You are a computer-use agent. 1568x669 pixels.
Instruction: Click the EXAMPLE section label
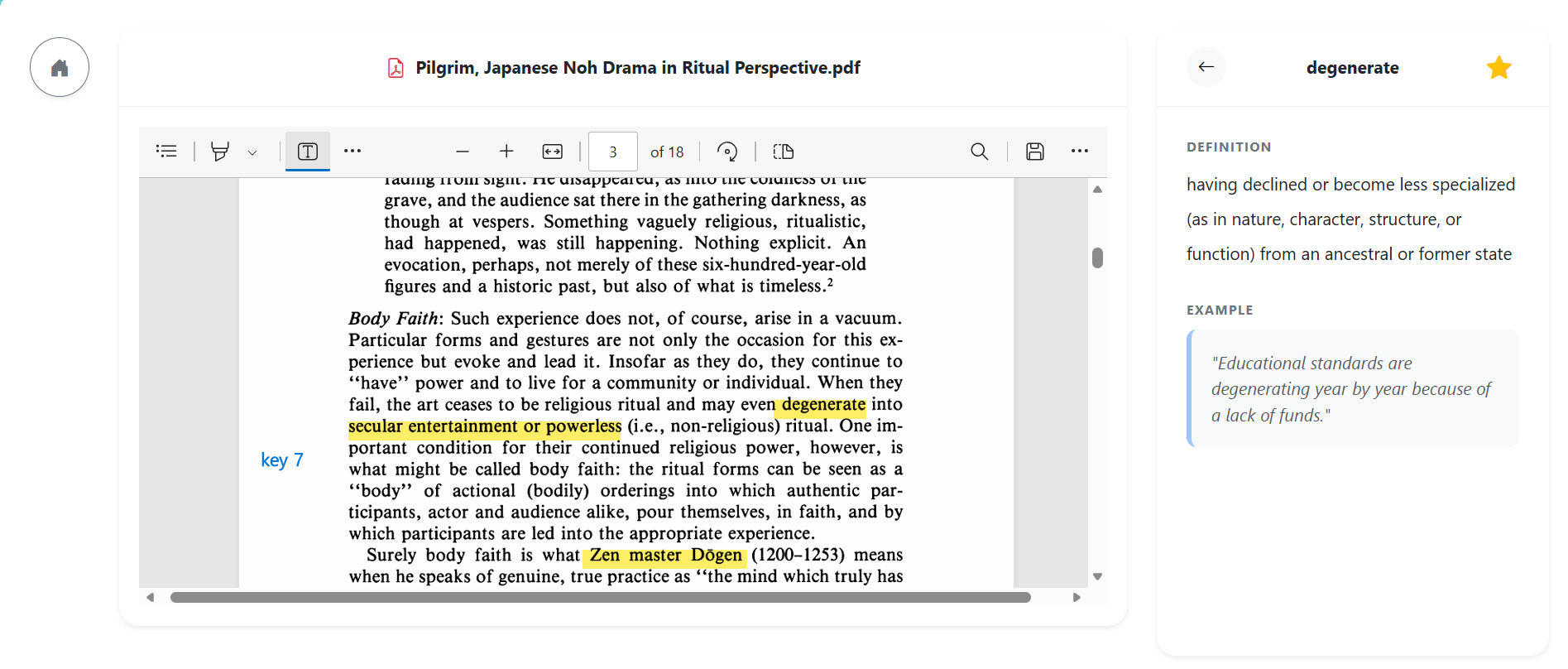tap(1220, 310)
